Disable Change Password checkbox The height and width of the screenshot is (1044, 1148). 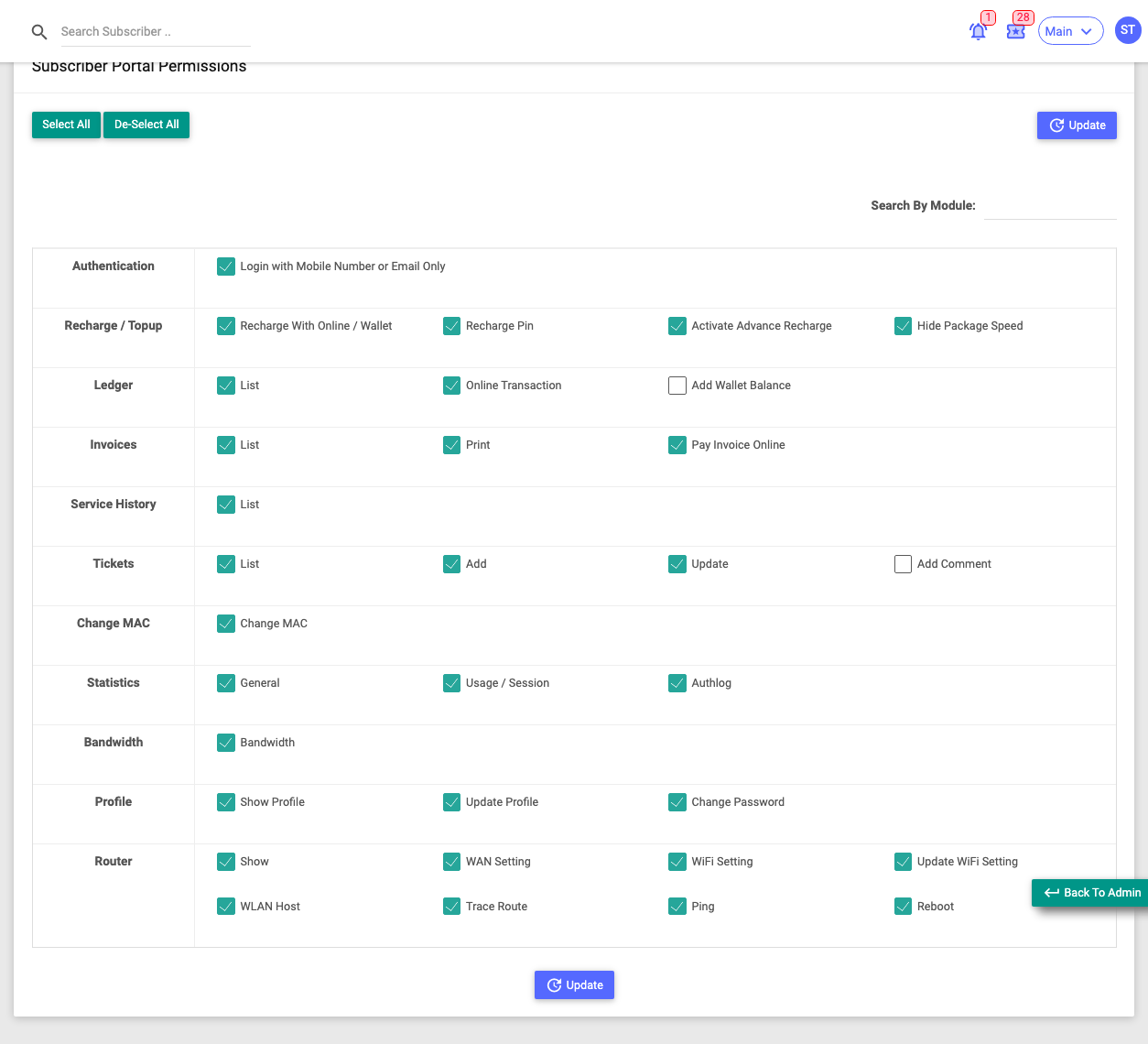point(677,802)
